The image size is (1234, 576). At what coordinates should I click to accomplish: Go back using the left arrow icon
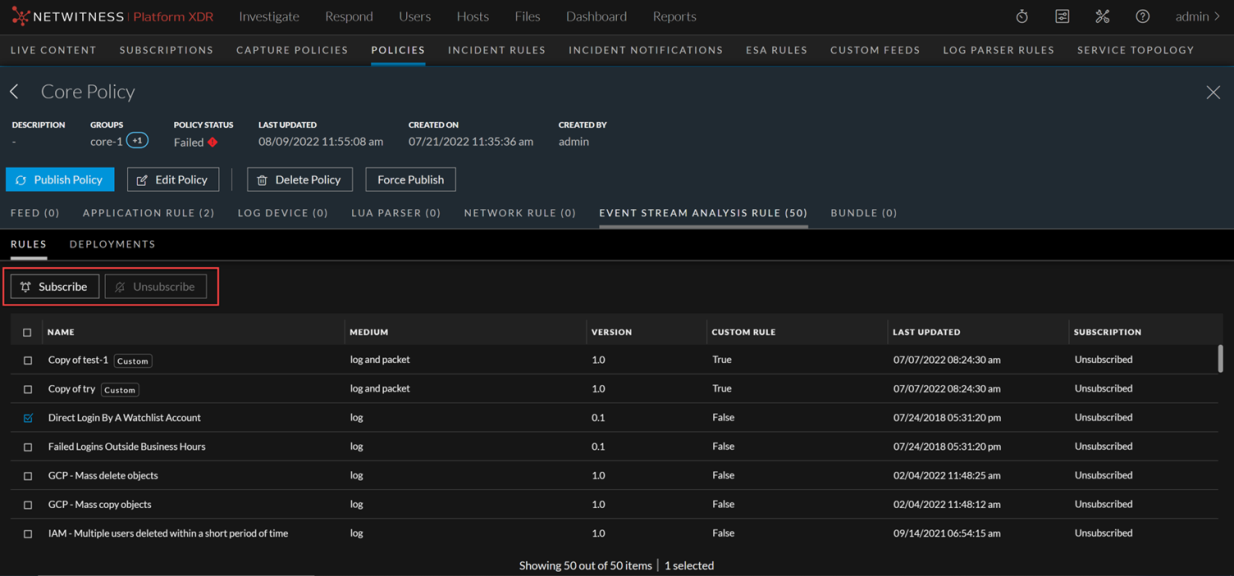pyautogui.click(x=15, y=92)
